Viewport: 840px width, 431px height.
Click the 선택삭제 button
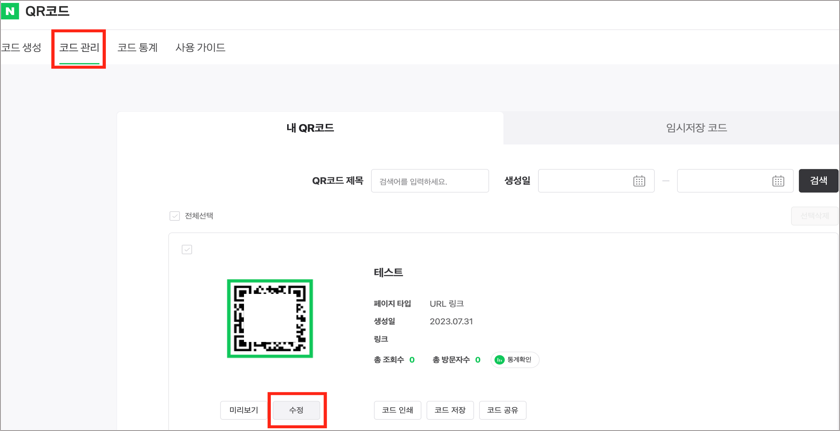[x=814, y=216]
